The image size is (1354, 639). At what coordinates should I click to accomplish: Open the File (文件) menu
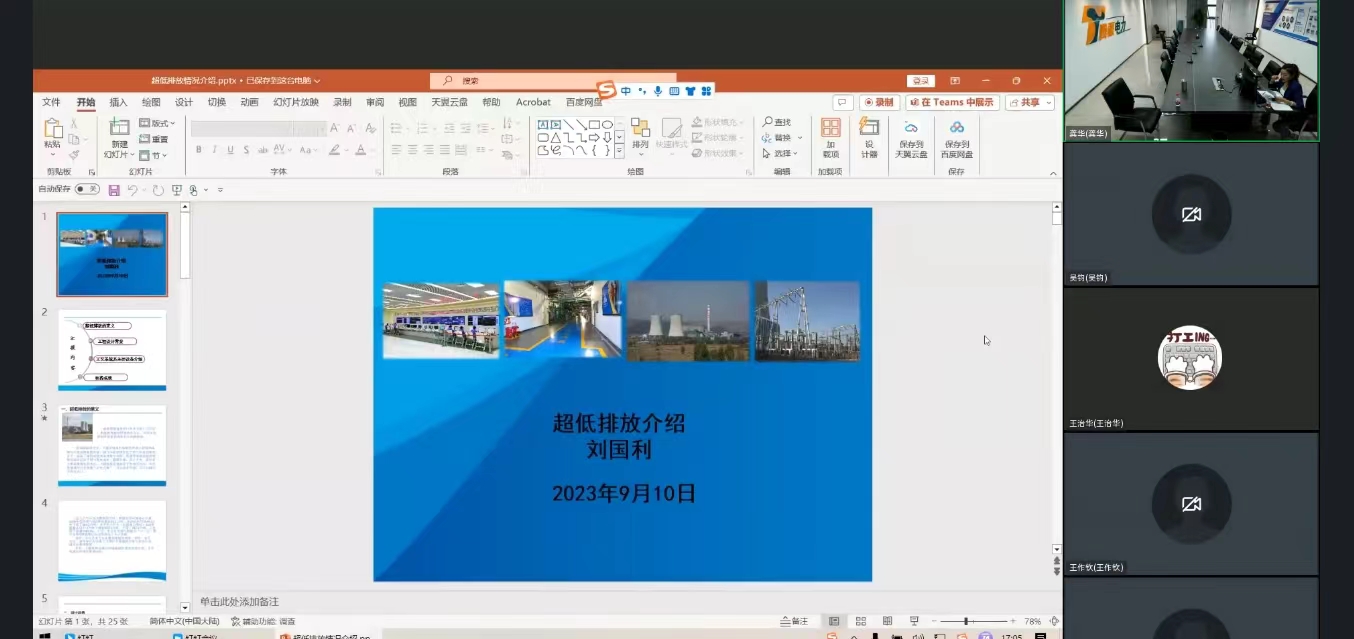(51, 102)
